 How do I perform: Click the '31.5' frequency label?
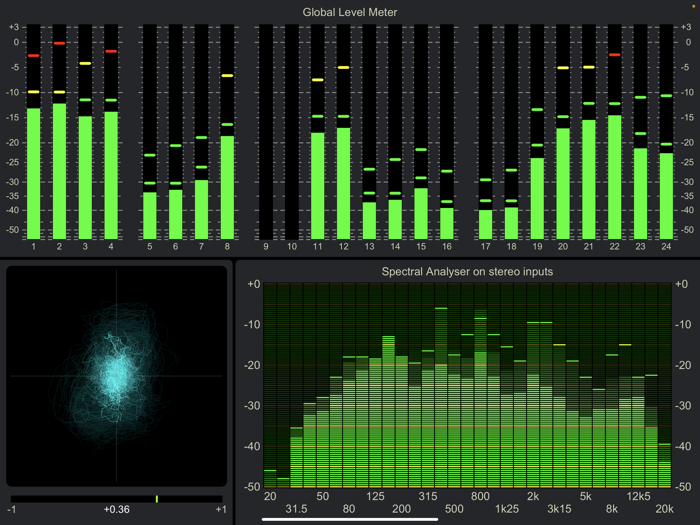coord(296,509)
